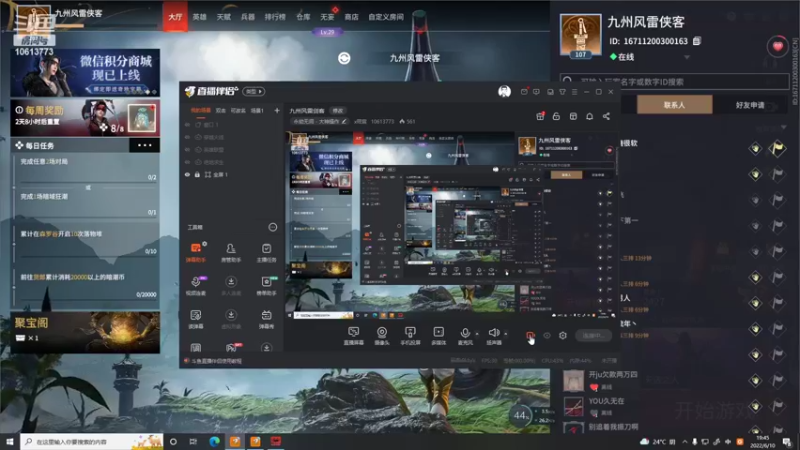800x450 pixels.
Task: Toggle visibility eye of 全屏 1 source
Action: [x=187, y=174]
